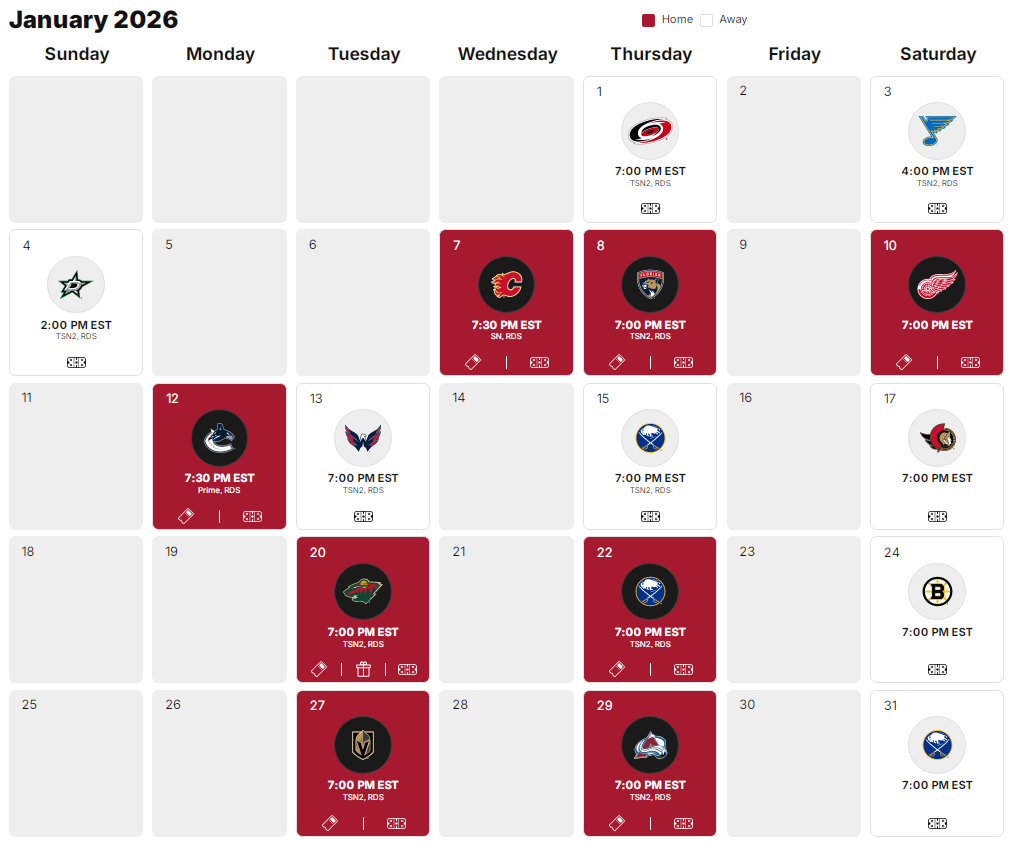Select the game center rink icon on January 24
Screen dimensions: 1022x856
click(937, 669)
